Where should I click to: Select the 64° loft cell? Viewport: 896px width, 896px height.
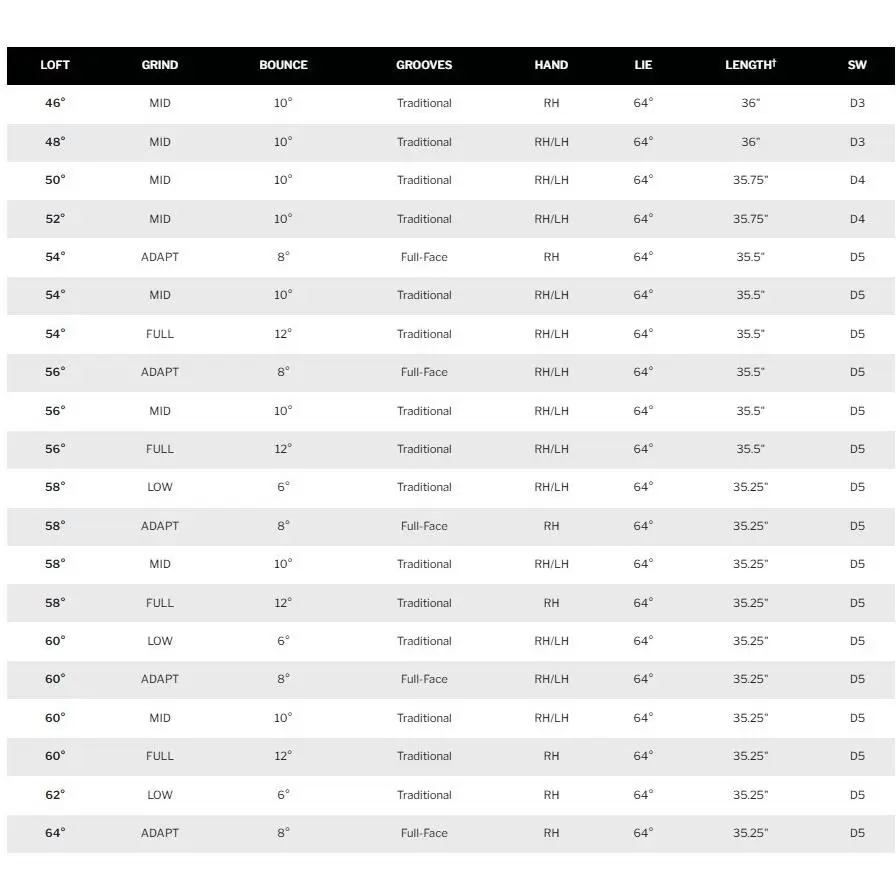(55, 833)
